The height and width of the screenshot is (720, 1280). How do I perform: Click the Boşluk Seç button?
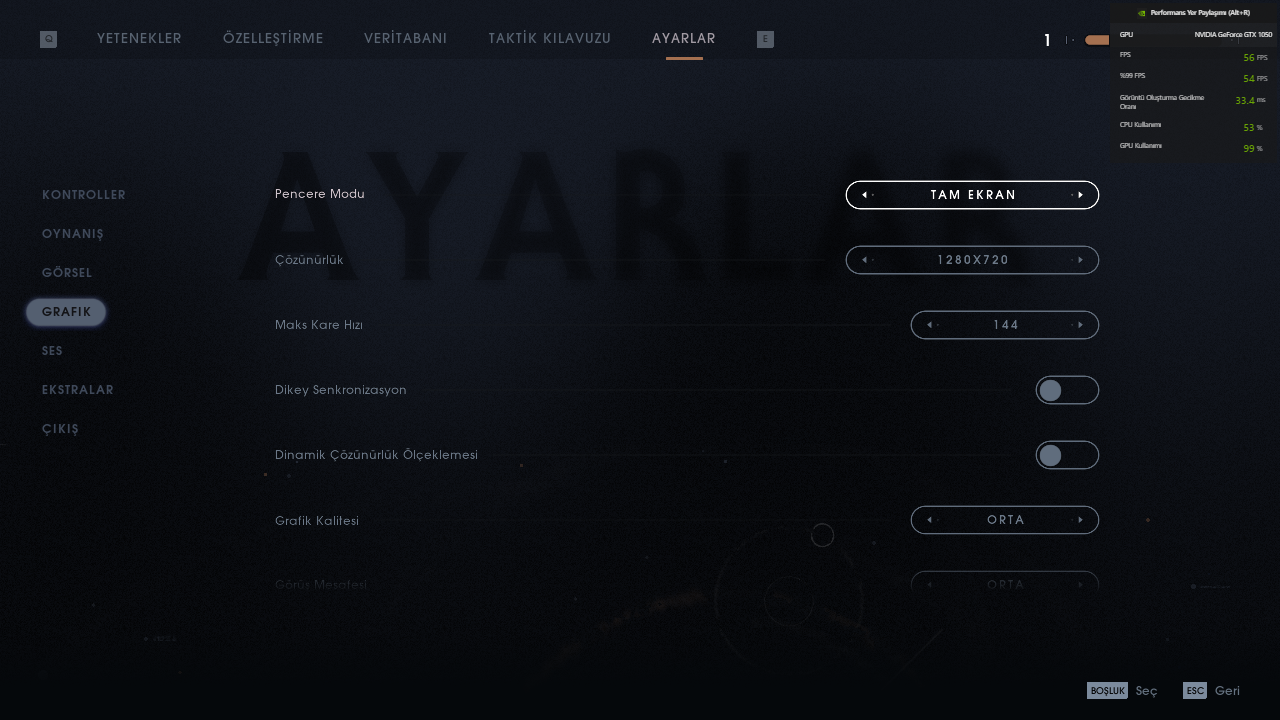(x=1122, y=691)
